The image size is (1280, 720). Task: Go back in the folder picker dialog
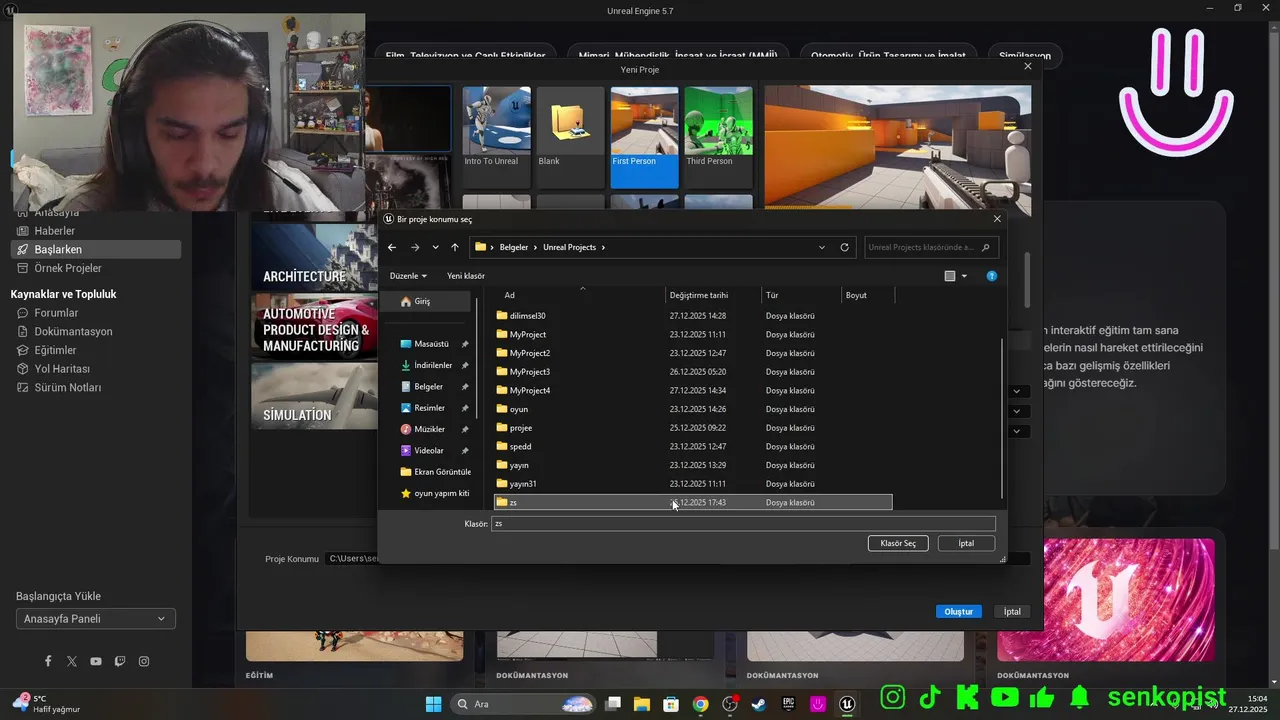pyautogui.click(x=392, y=247)
